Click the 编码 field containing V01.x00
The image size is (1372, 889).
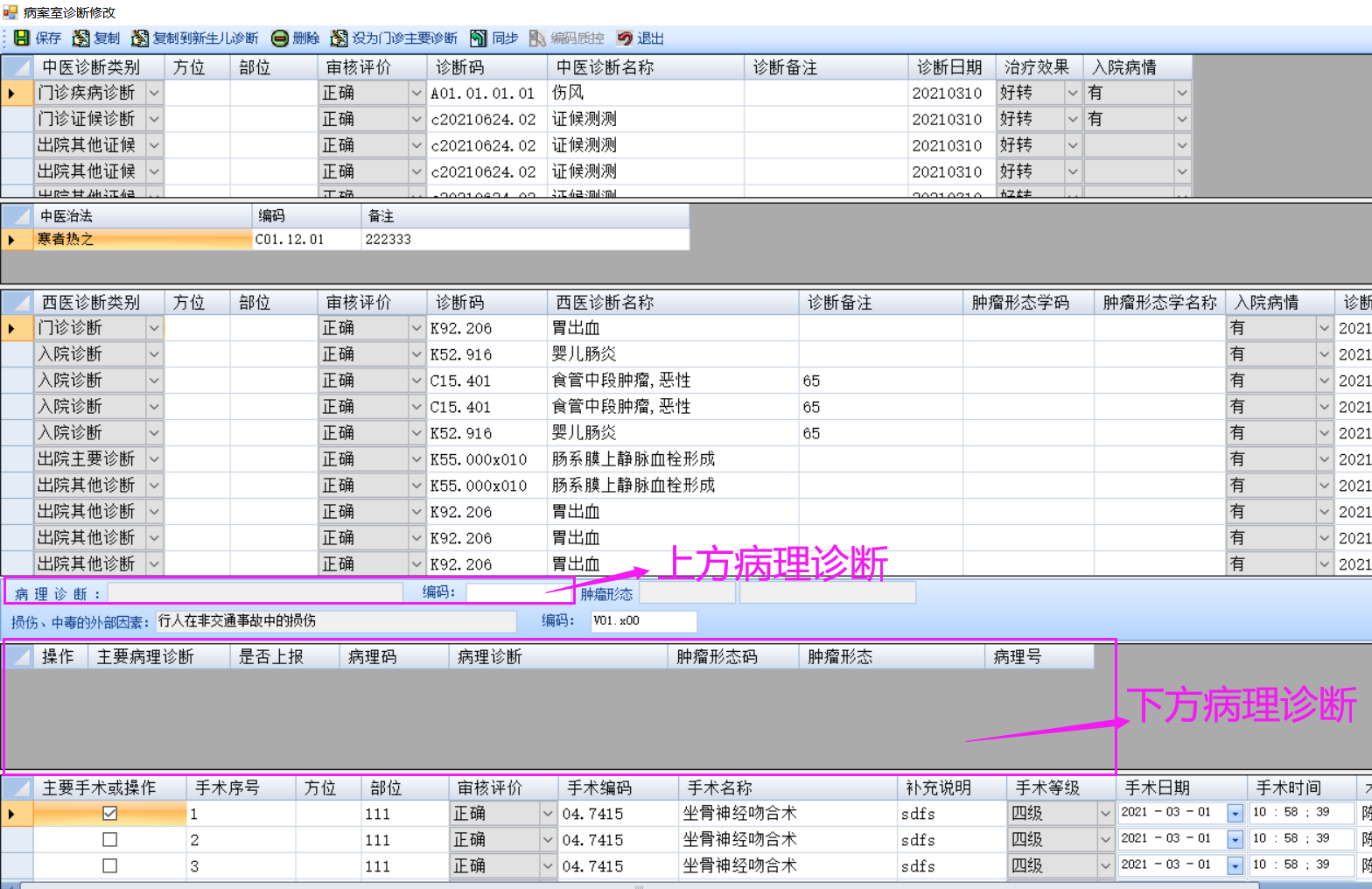[x=644, y=621]
